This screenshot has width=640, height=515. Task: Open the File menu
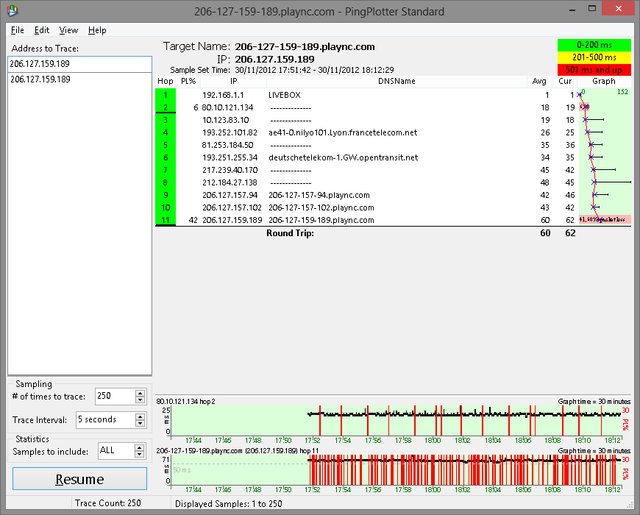click(17, 30)
